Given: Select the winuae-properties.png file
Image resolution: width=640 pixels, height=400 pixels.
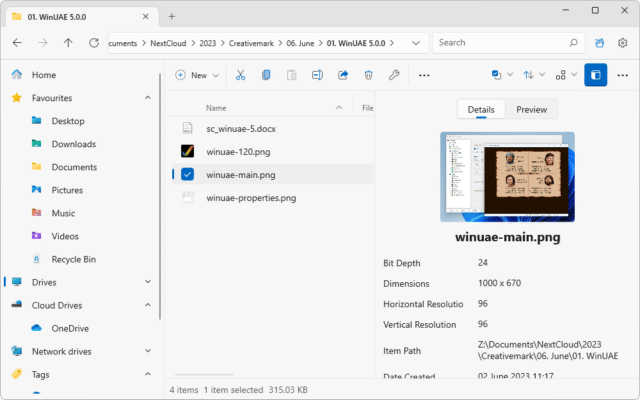Looking at the screenshot, I should [251, 198].
